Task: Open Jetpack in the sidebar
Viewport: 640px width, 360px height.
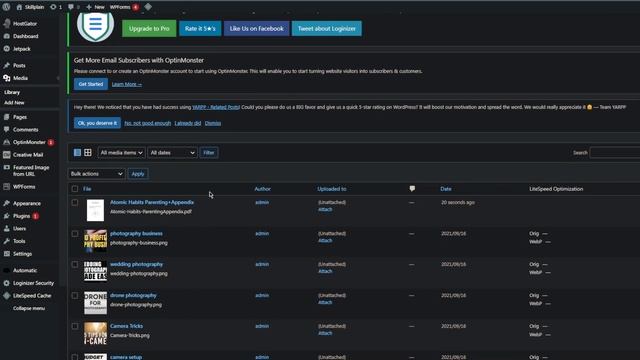Action: (x=21, y=49)
